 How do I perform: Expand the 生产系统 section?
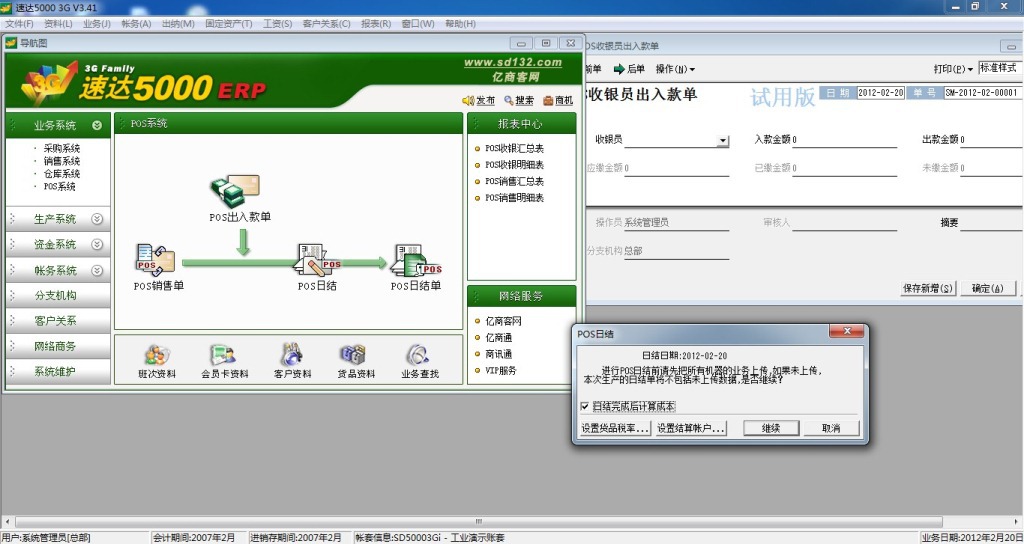click(x=97, y=219)
